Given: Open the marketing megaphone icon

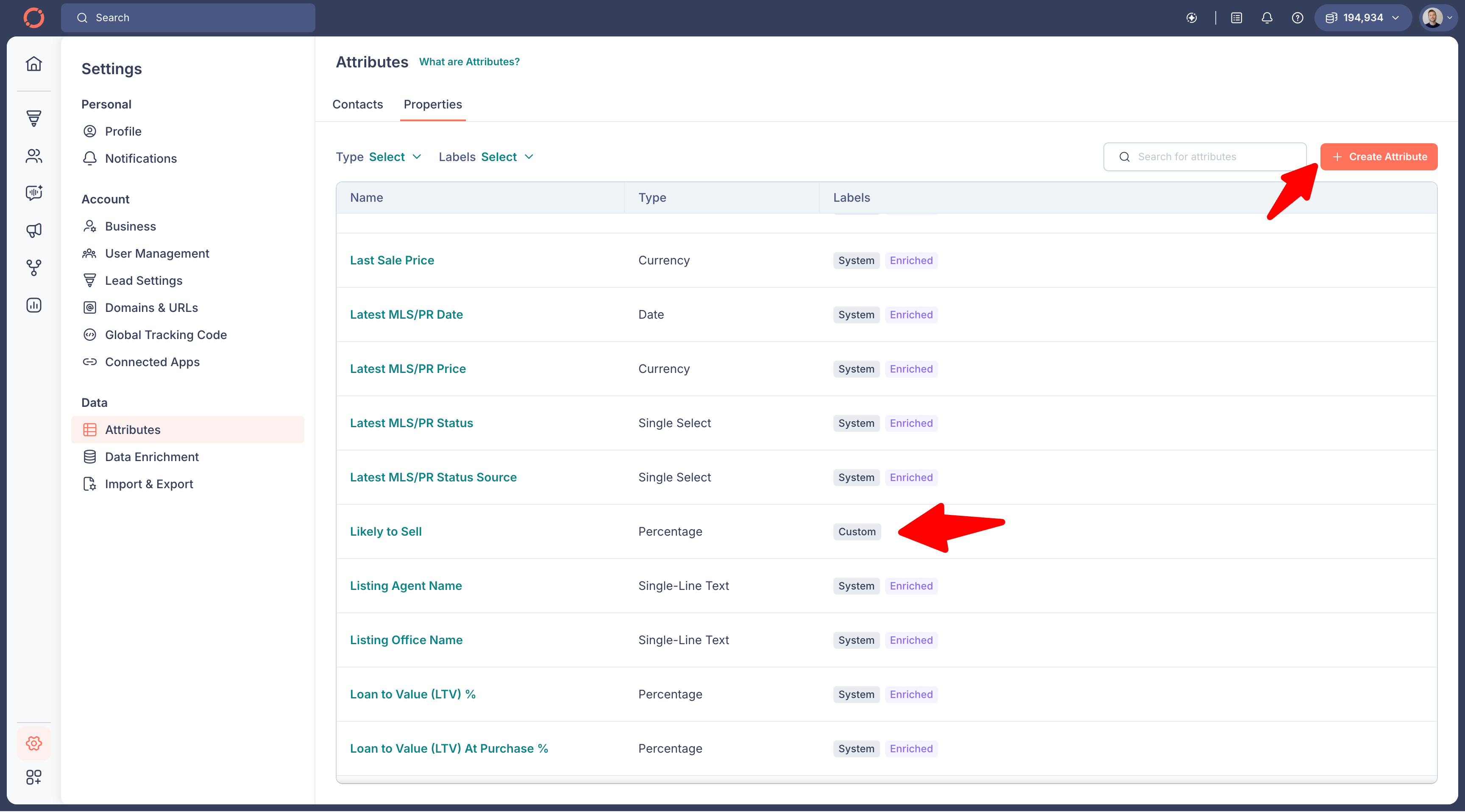Looking at the screenshot, I should click(33, 230).
